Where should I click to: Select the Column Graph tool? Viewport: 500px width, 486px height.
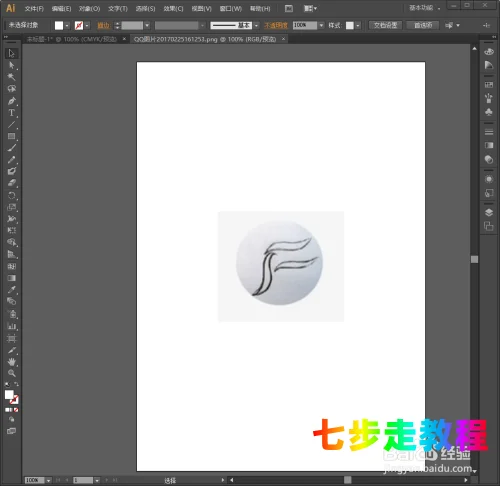click(11, 326)
